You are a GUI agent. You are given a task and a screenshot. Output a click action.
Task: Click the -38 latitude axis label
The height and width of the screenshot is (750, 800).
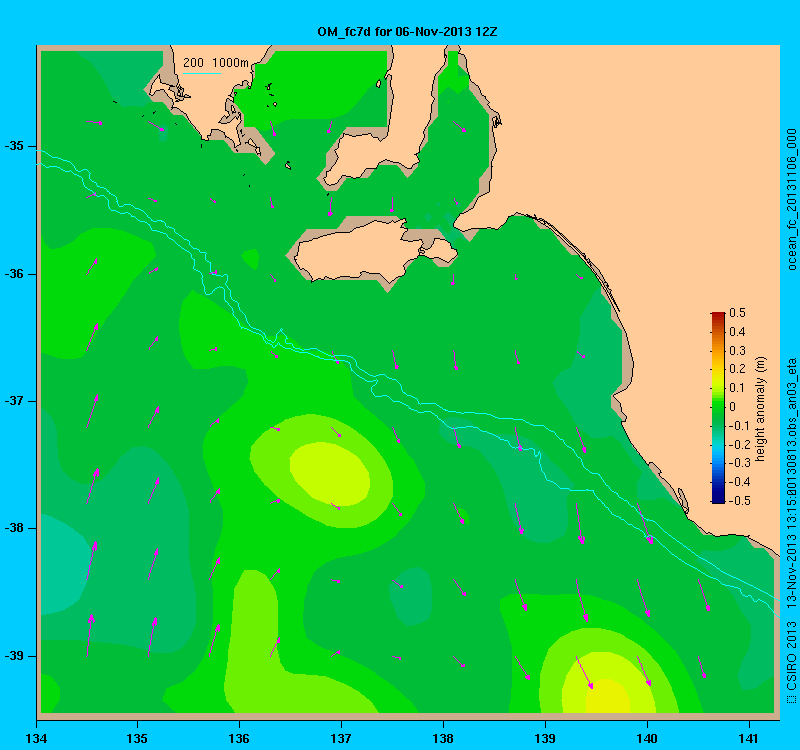pyautogui.click(x=14, y=528)
